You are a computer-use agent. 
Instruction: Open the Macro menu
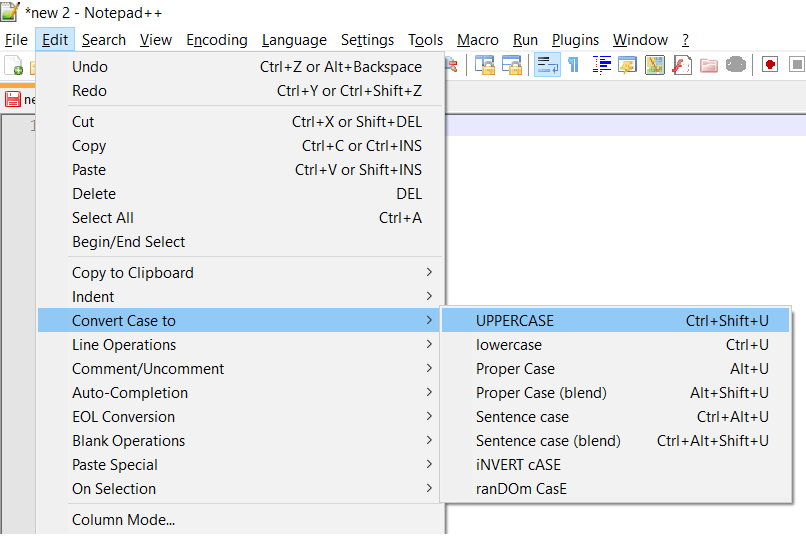(478, 40)
